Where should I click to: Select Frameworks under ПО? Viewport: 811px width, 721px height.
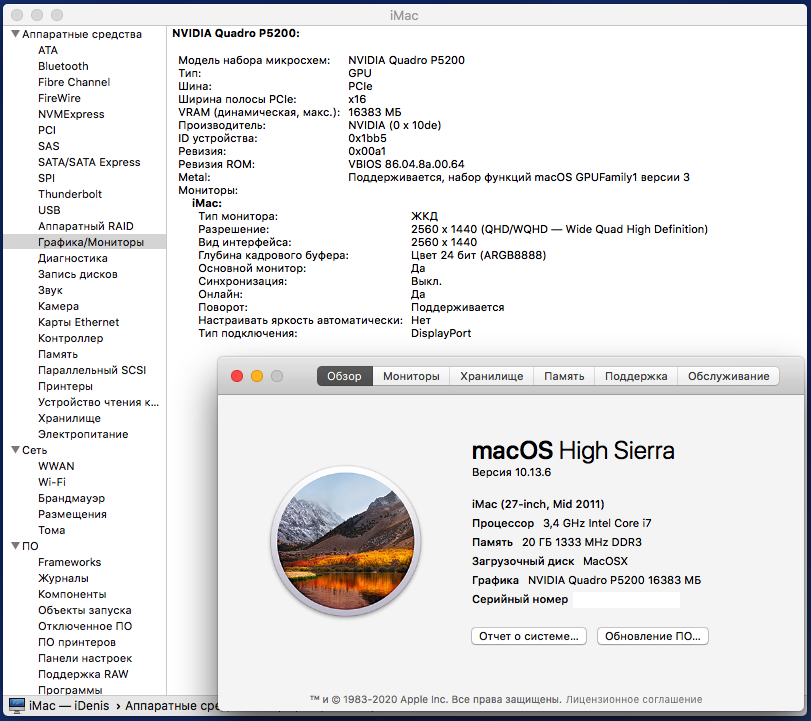point(70,562)
